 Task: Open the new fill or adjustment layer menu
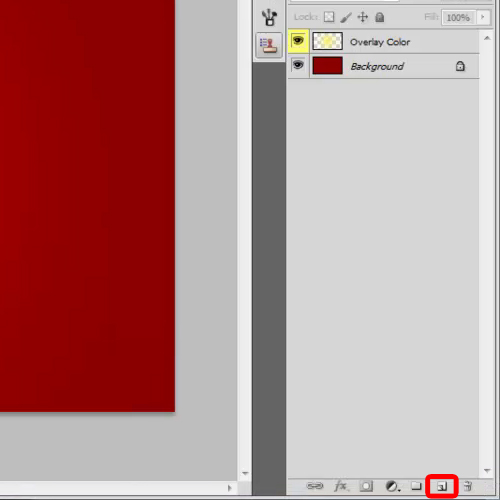point(393,486)
